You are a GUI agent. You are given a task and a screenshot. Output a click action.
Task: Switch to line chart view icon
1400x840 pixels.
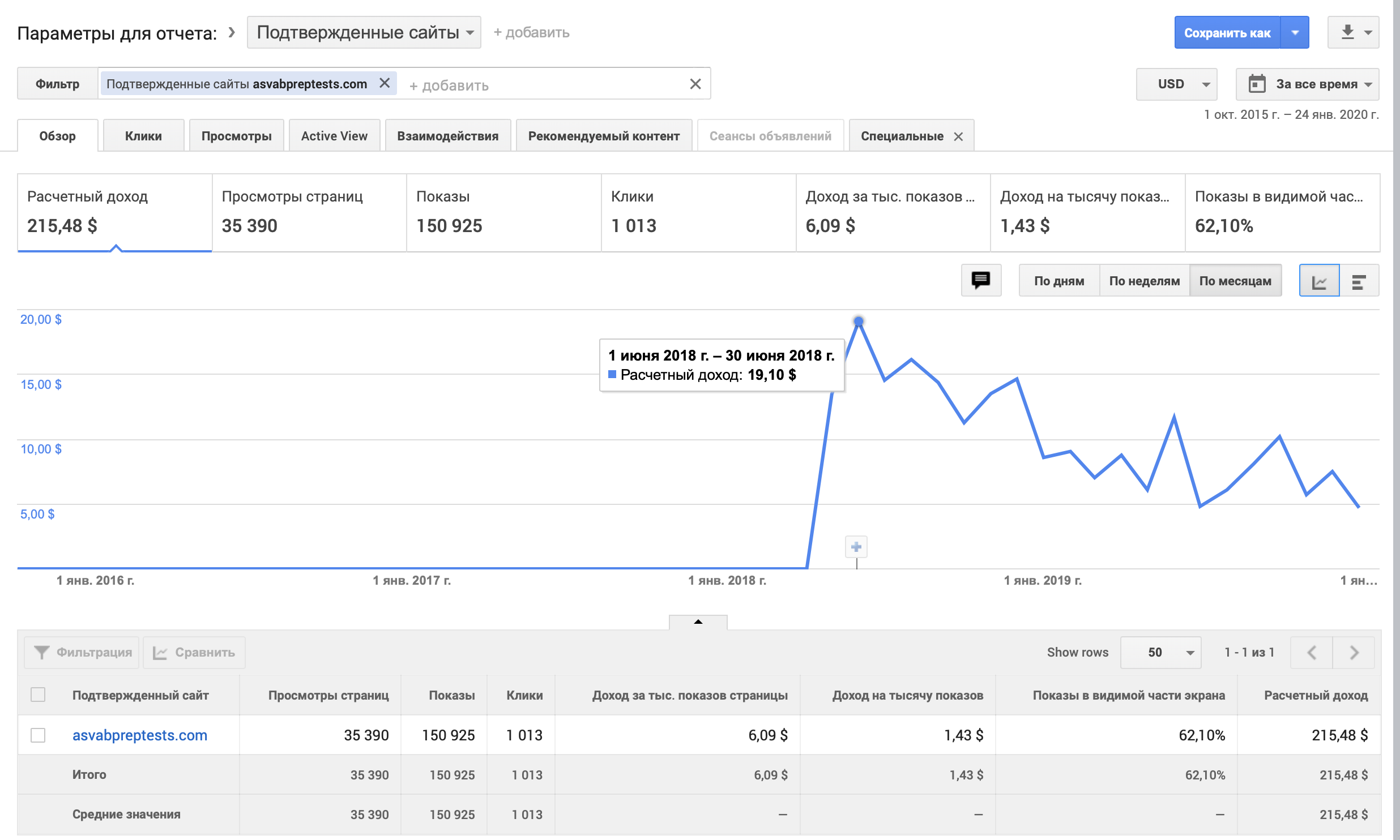1318,281
